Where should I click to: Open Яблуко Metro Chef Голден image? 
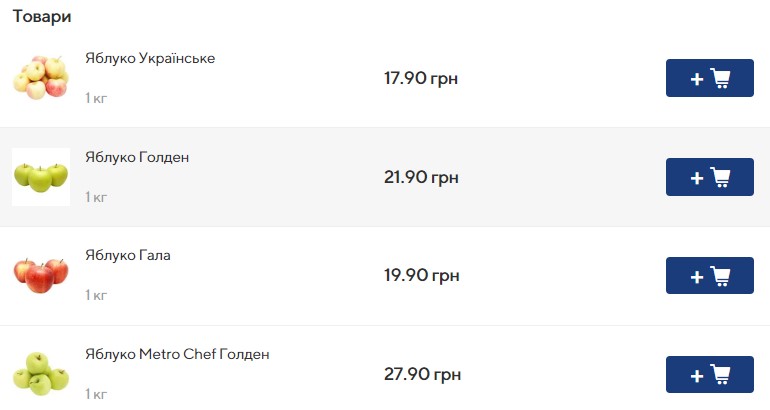click(x=41, y=372)
